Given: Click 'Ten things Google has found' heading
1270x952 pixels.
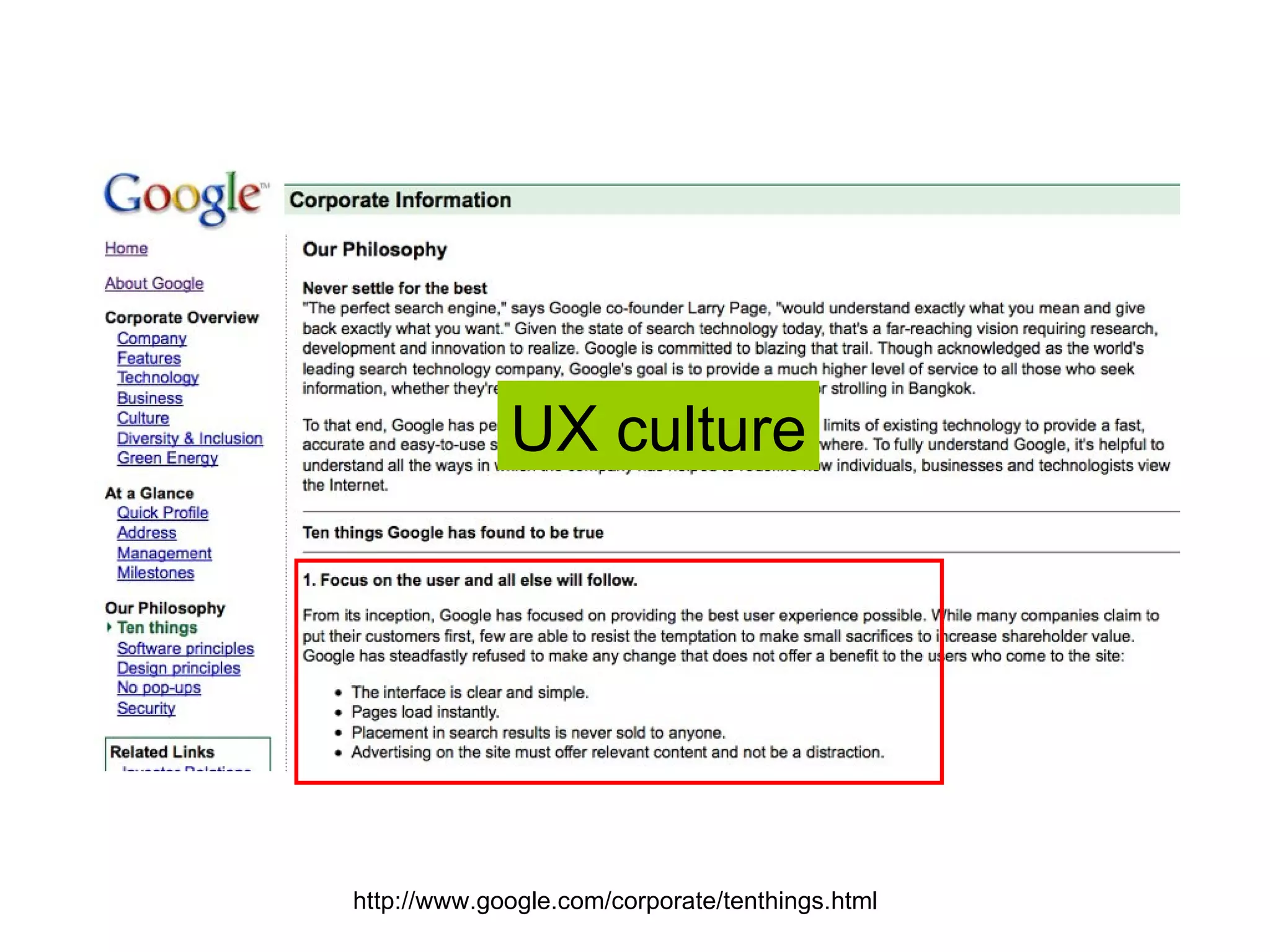Looking at the screenshot, I should tap(453, 532).
